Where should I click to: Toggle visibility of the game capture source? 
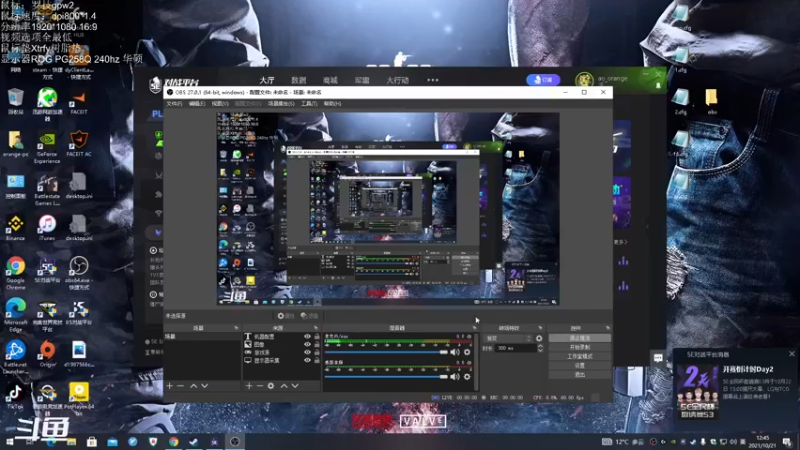[307, 353]
